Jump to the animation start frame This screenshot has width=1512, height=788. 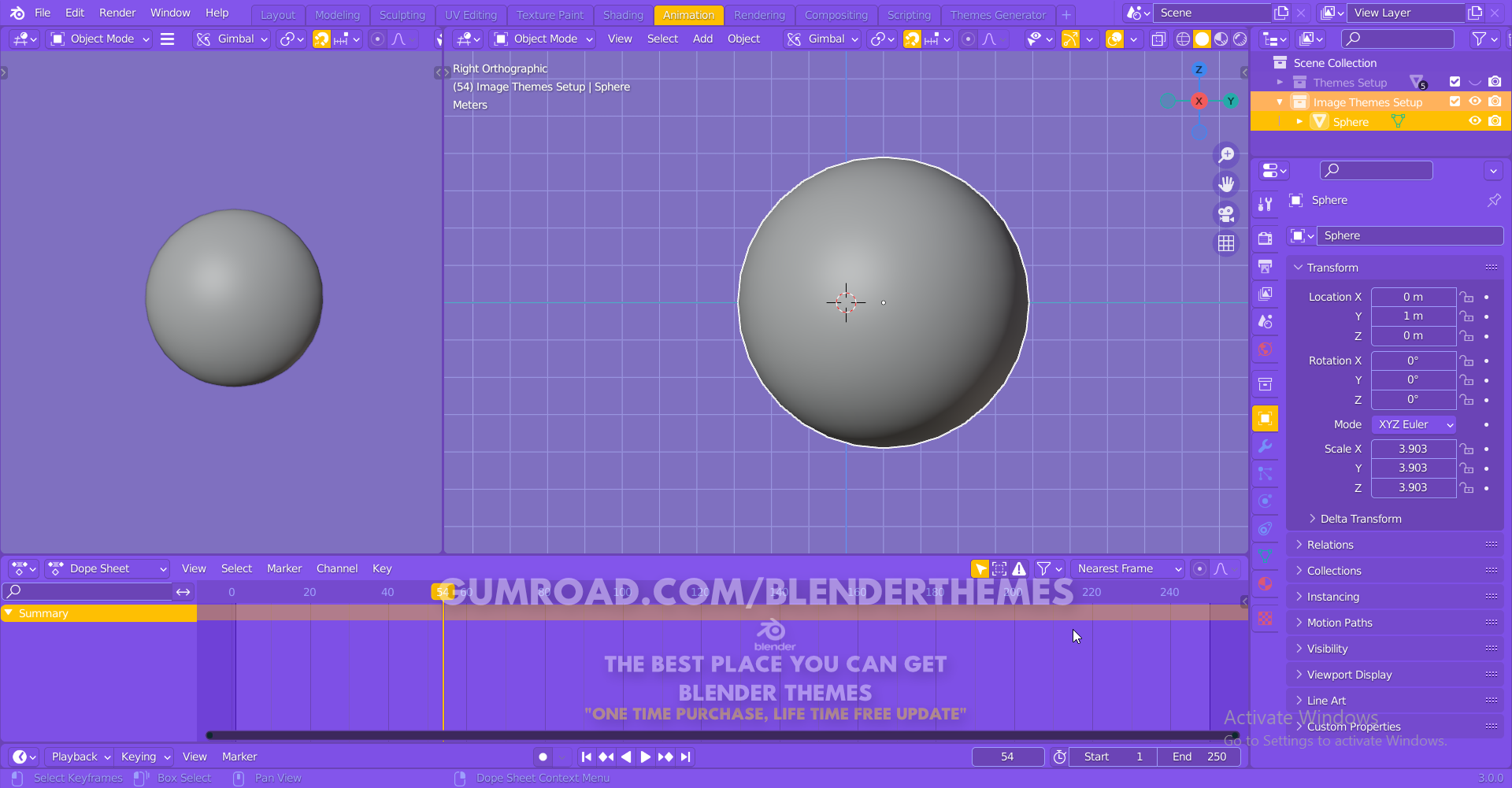(x=586, y=757)
